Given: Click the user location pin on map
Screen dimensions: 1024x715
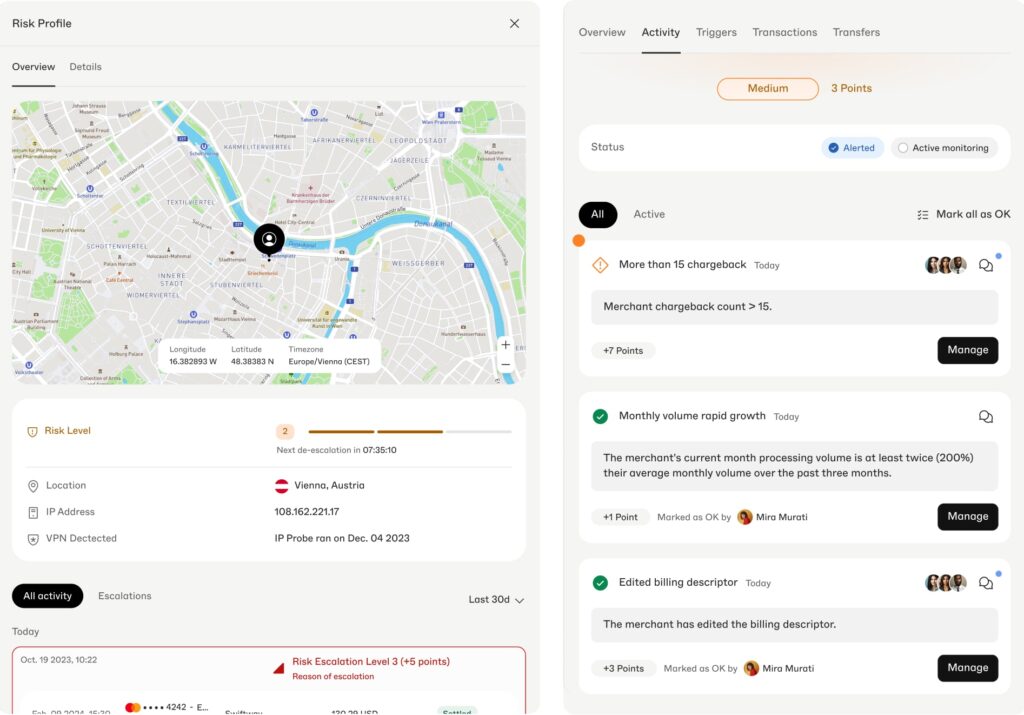Looking at the screenshot, I should [x=269, y=240].
